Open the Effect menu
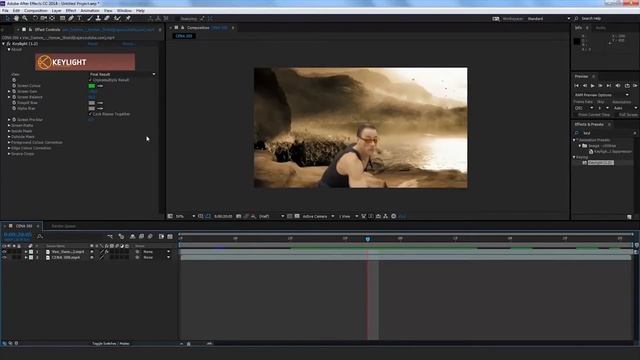Screen dimensions: 640x360 (x=71, y=11)
